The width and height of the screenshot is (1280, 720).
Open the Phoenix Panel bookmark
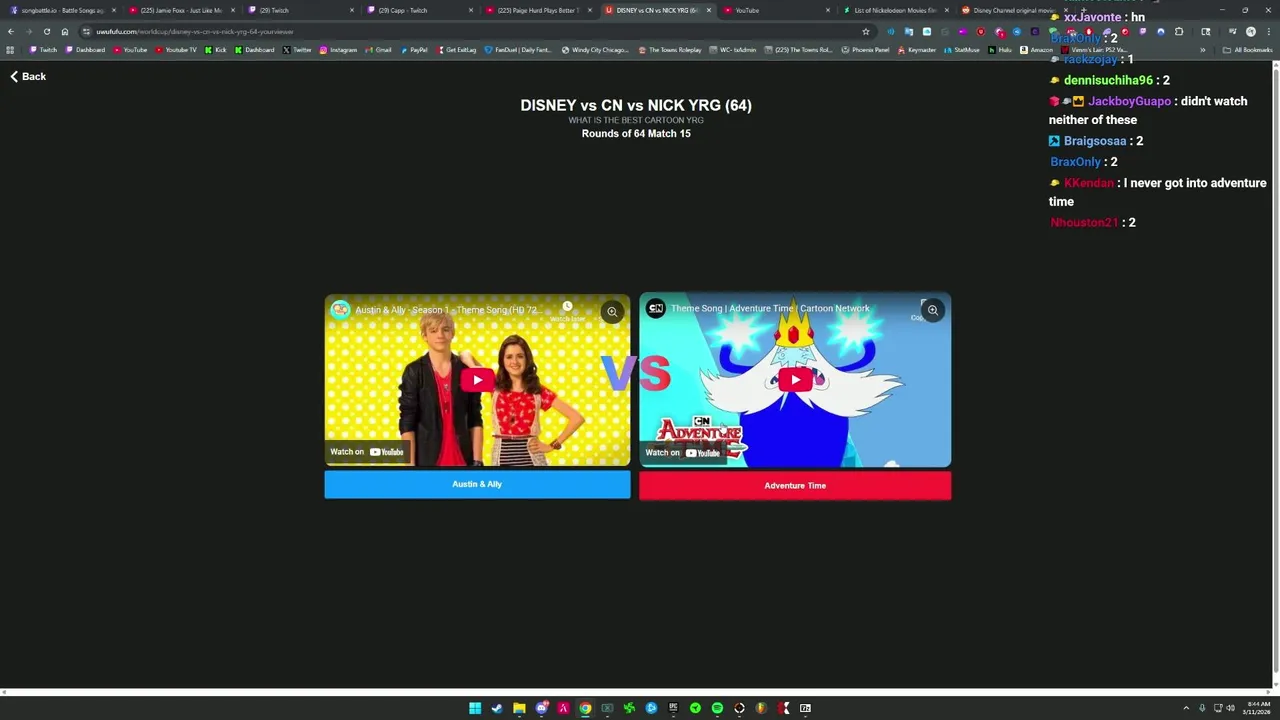click(x=865, y=50)
